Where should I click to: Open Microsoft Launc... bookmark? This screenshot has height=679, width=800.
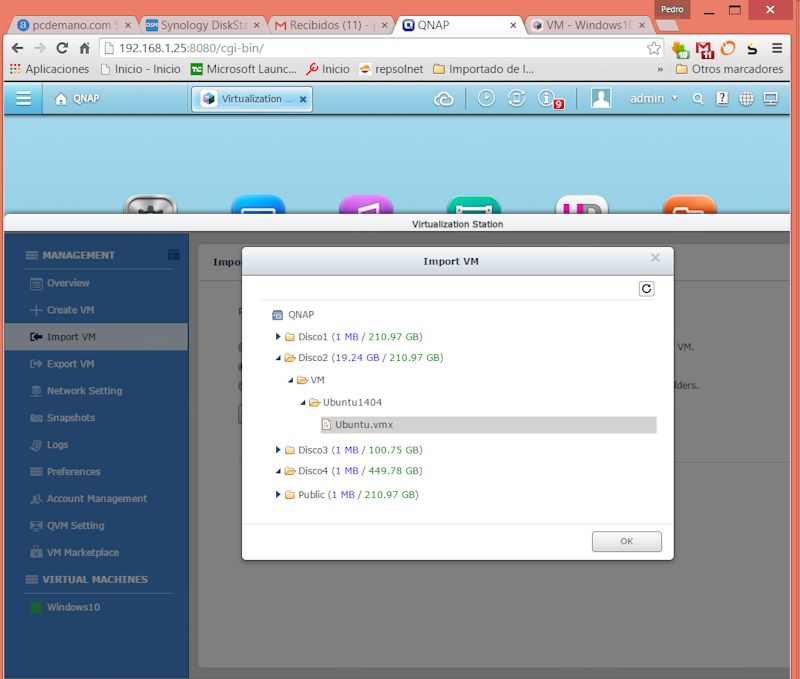click(x=243, y=69)
